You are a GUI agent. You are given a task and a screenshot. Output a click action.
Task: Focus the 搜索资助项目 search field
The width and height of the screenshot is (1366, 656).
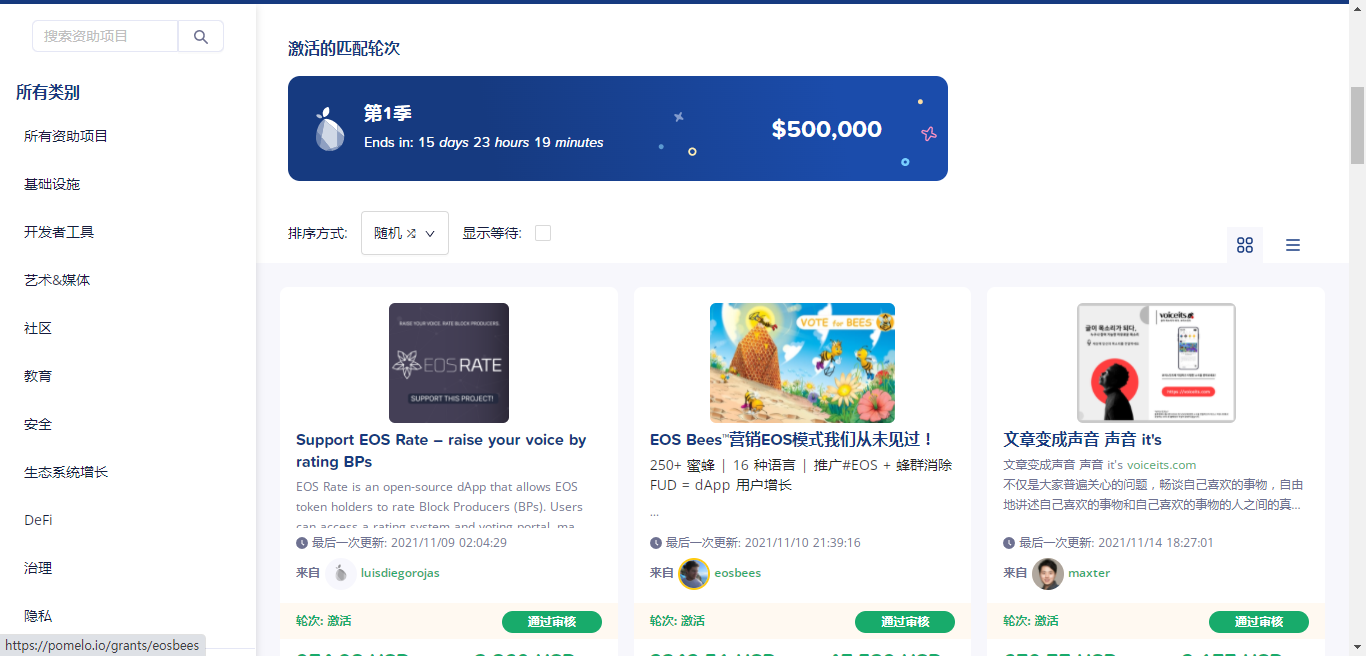coord(105,36)
